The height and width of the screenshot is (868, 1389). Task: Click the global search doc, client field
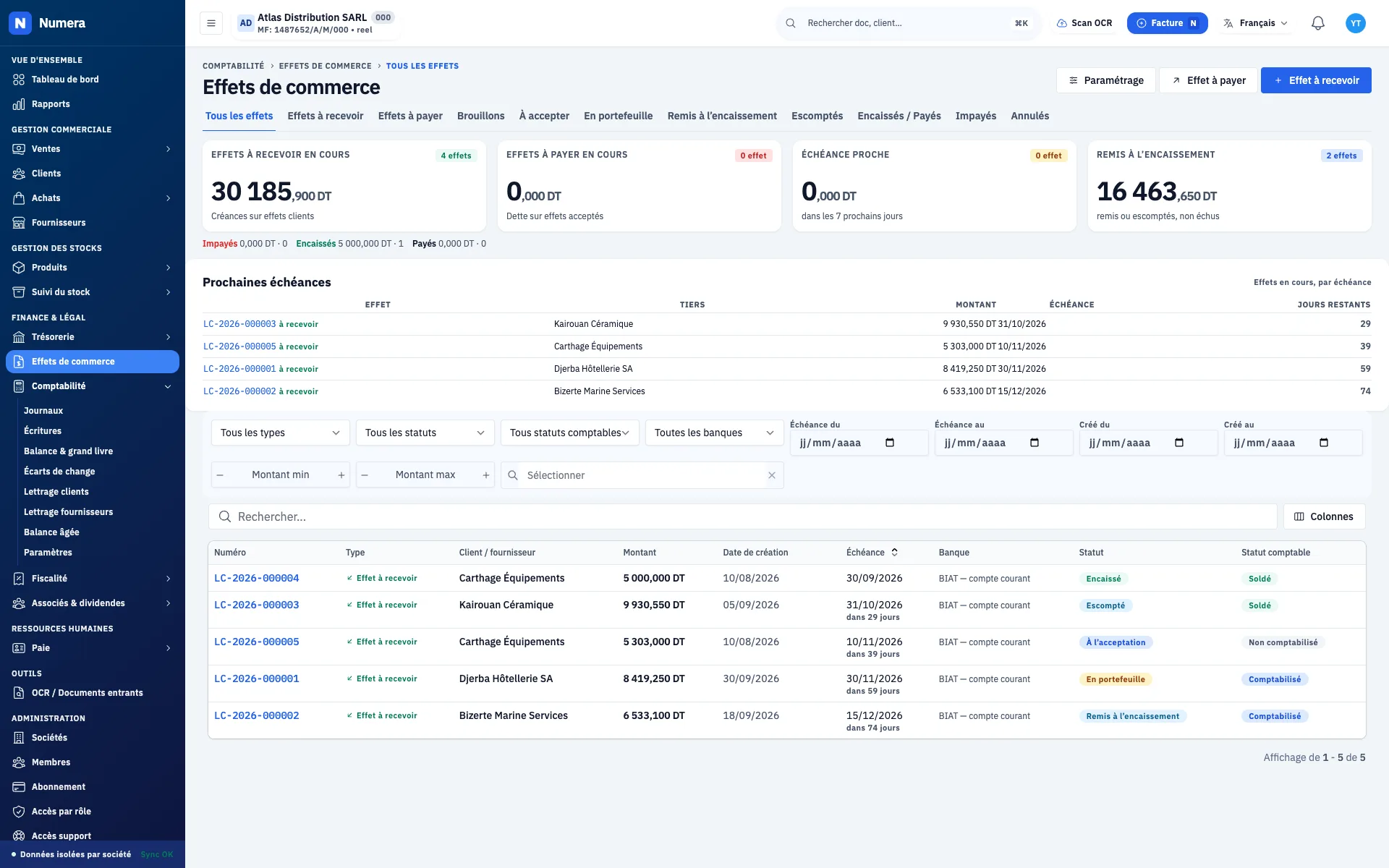pos(909,23)
